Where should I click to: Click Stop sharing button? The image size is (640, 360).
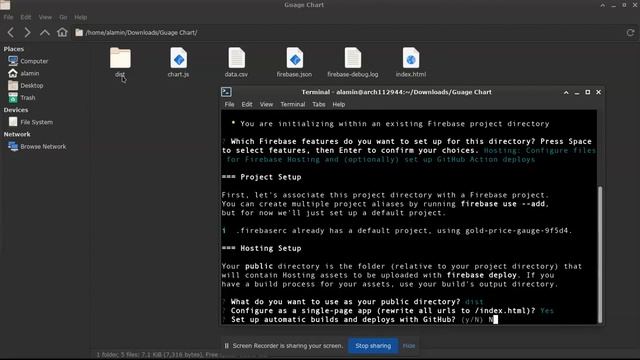(x=373, y=346)
